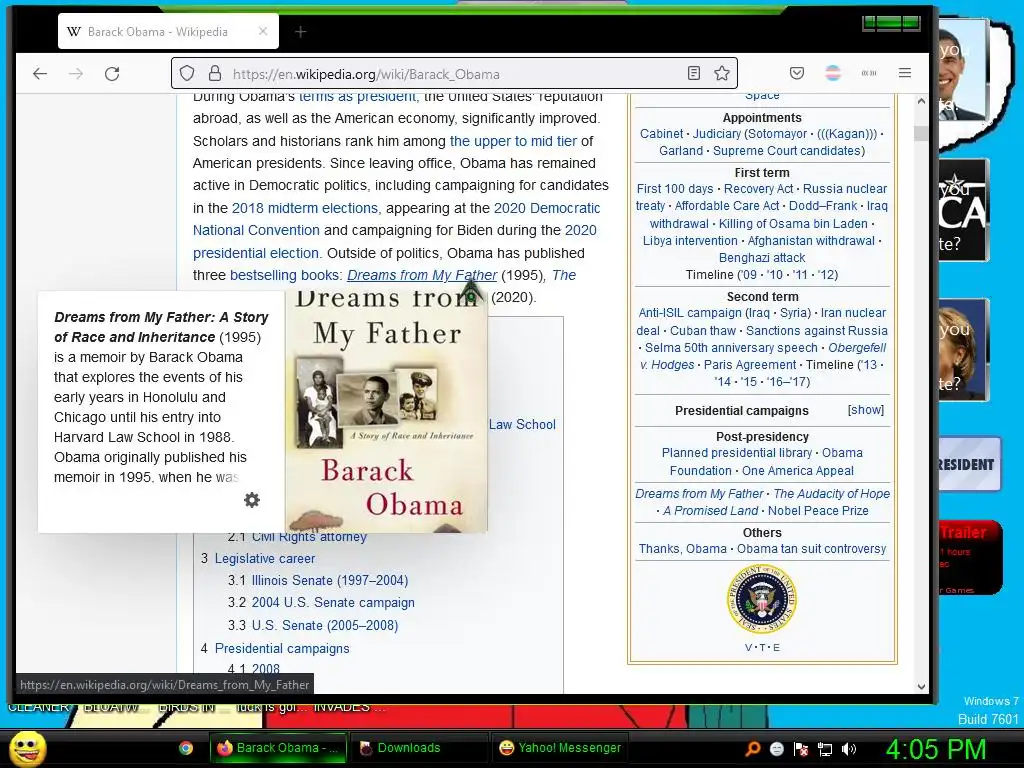The image size is (1024, 768).
Task: Switch to Barack Obama Firefox taskbar button
Action: [279, 748]
